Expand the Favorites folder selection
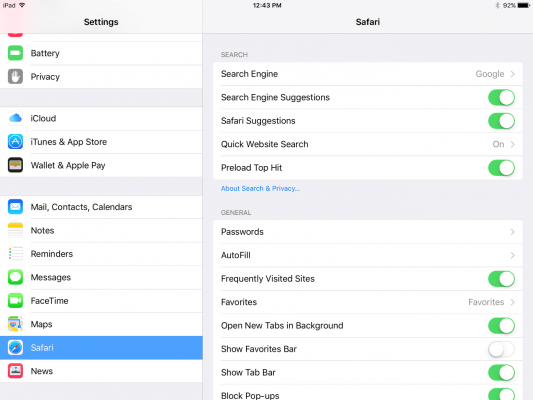The width and height of the screenshot is (533, 400). 368,302
